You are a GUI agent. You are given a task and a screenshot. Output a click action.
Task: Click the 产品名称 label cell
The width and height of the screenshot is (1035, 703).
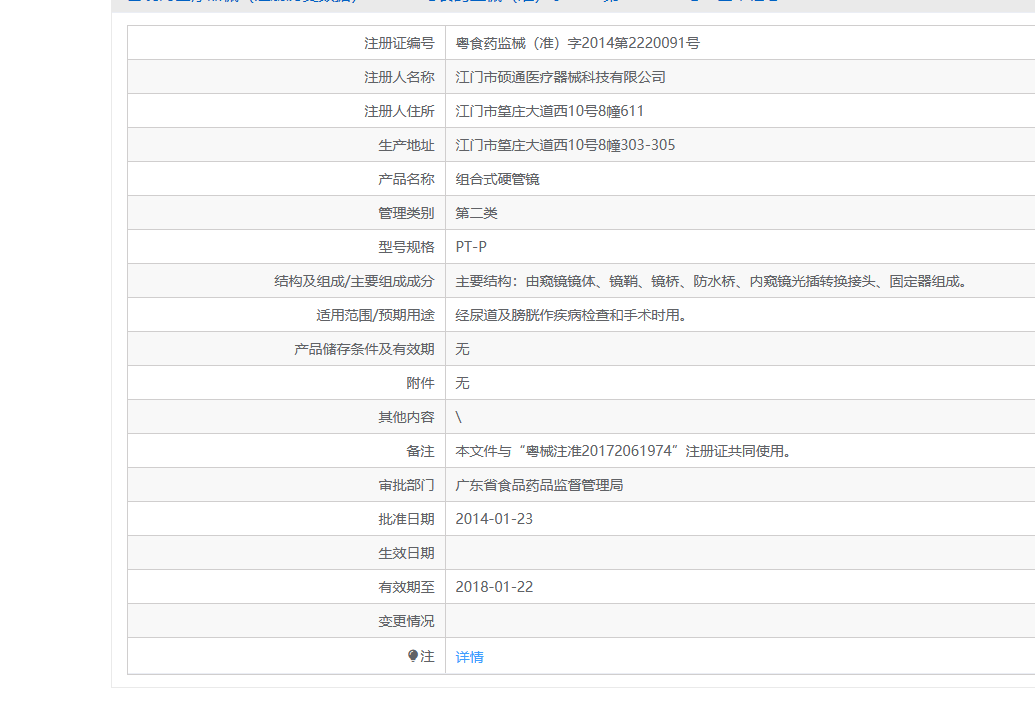click(286, 180)
